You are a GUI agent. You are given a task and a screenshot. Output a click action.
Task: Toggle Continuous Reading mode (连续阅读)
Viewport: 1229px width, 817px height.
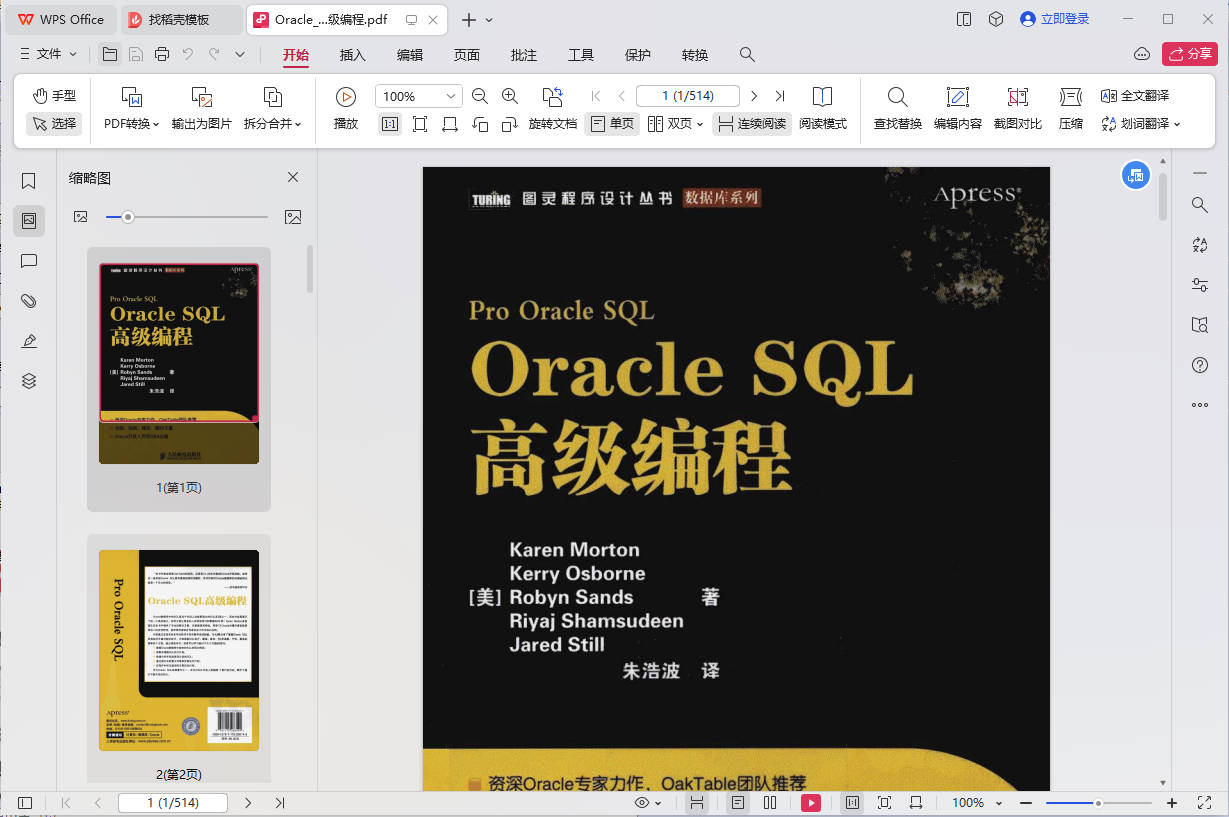click(751, 124)
